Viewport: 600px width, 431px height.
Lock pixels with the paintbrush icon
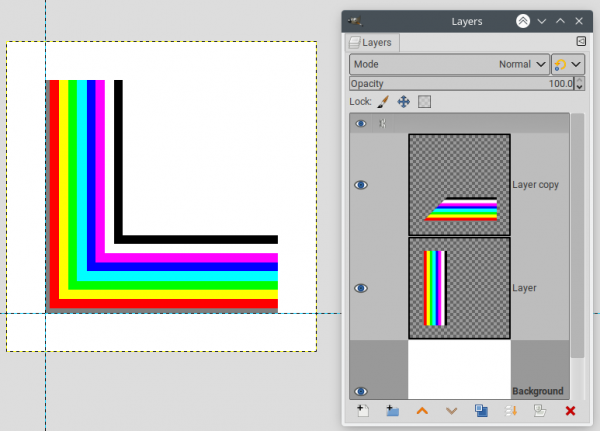(x=383, y=102)
